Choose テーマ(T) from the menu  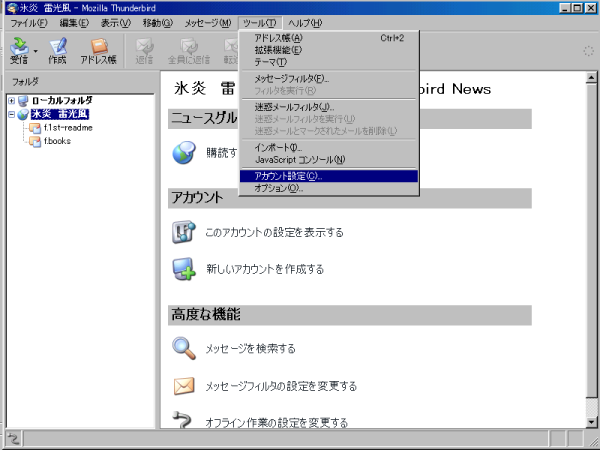click(x=329, y=62)
